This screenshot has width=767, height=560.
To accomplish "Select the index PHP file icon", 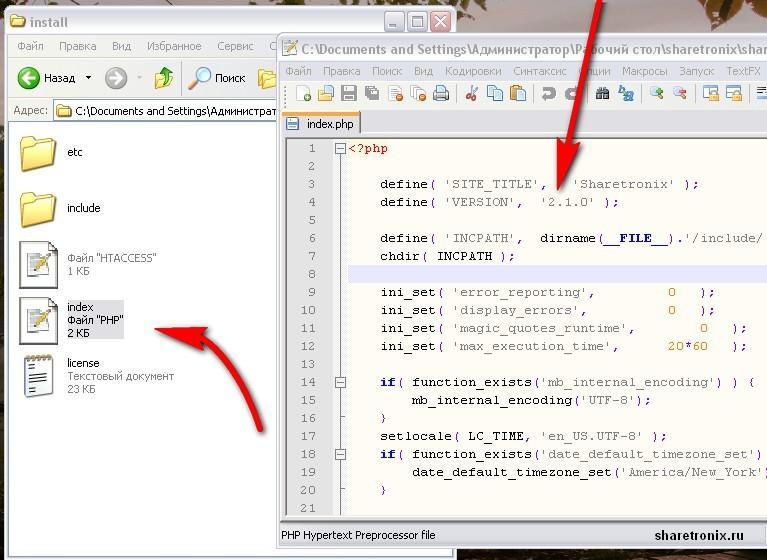I will tap(39, 320).
